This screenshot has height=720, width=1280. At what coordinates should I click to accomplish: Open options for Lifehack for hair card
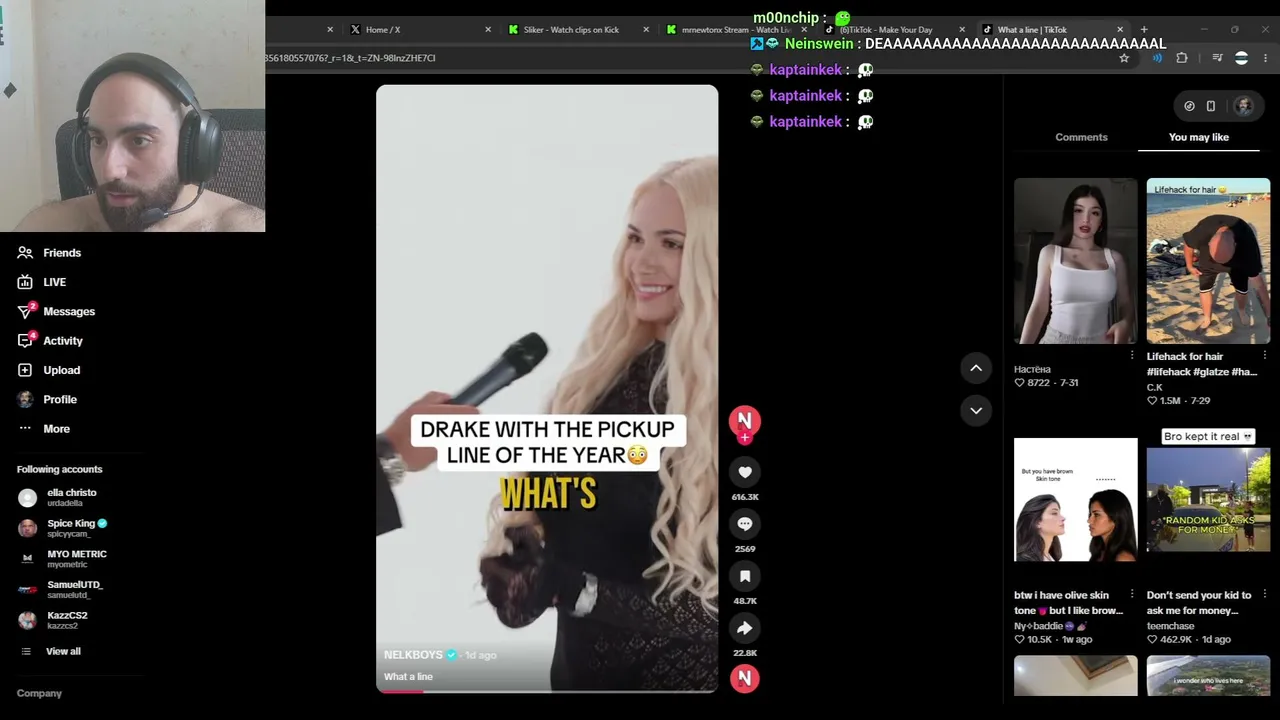point(1265,355)
